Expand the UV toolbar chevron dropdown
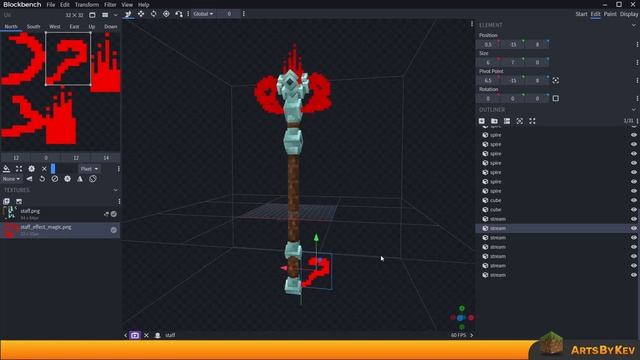Image resolution: width=640 pixels, height=360 pixels. [116, 15]
